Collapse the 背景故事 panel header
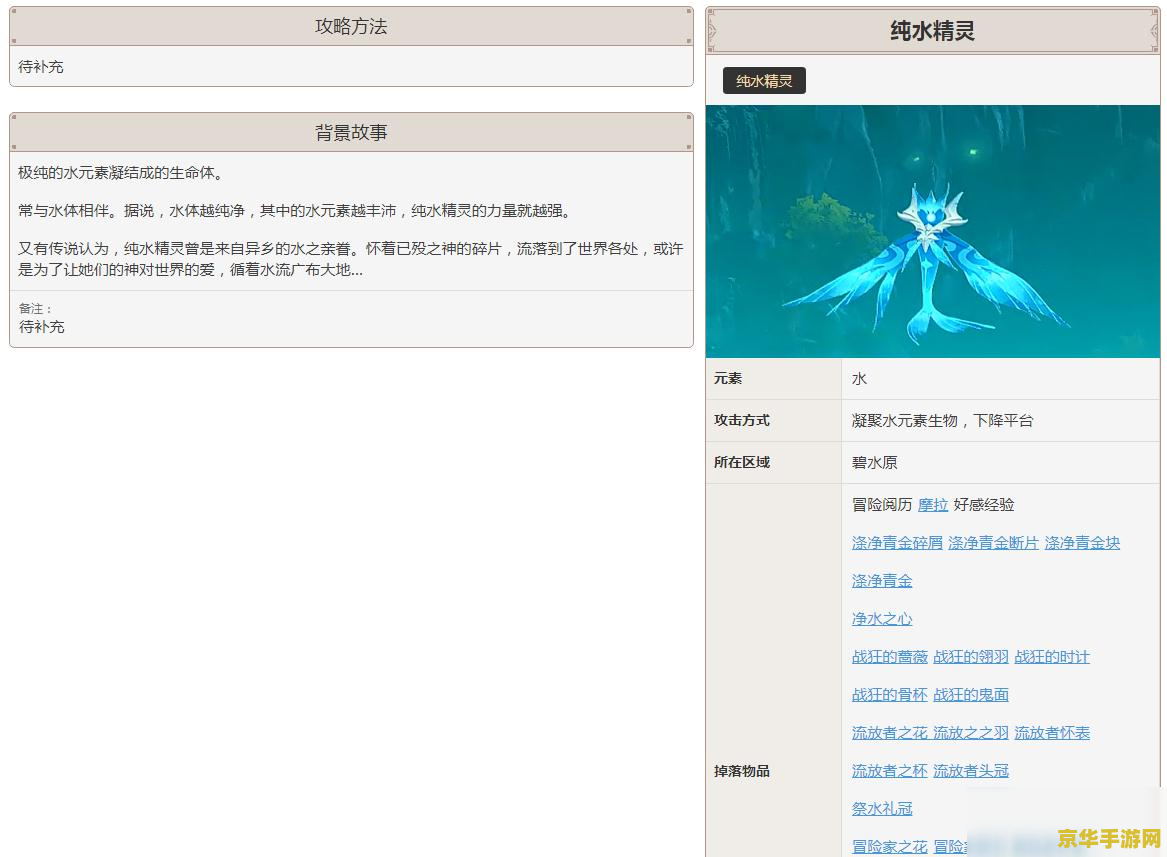This screenshot has height=857, width=1167. (x=349, y=131)
